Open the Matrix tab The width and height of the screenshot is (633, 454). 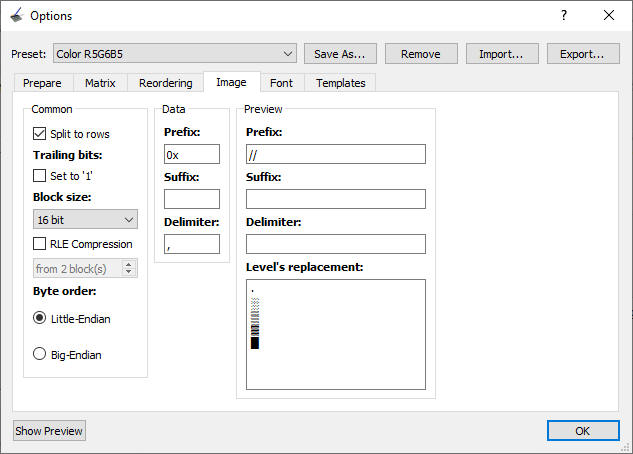100,83
